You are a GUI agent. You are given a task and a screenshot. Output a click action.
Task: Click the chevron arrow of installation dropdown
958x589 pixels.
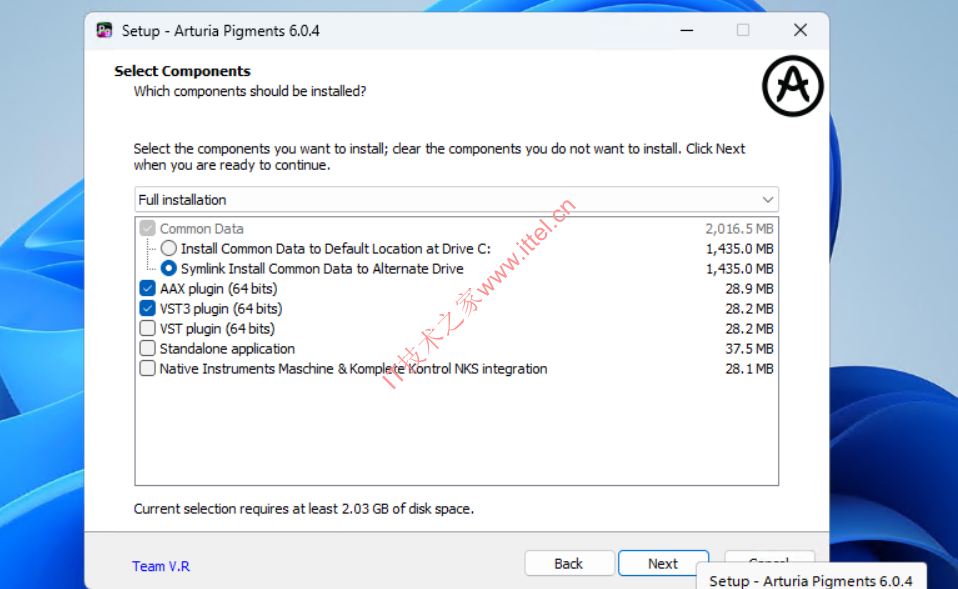(767, 200)
